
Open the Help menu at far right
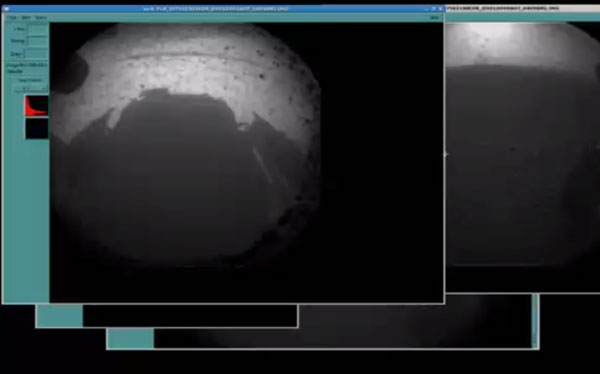tap(434, 18)
